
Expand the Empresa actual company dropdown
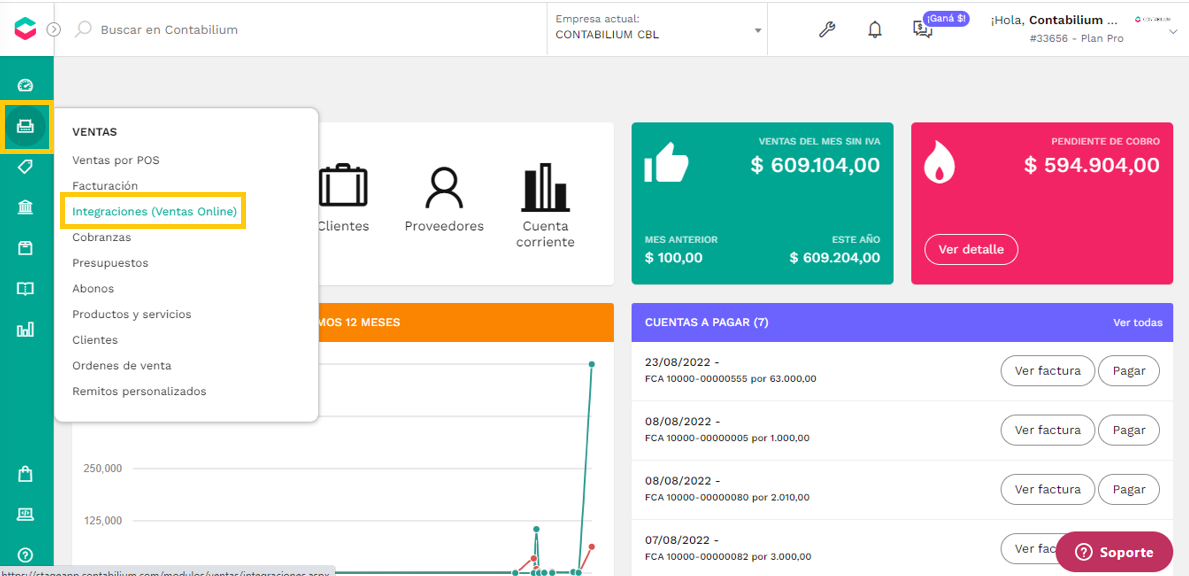click(x=757, y=29)
